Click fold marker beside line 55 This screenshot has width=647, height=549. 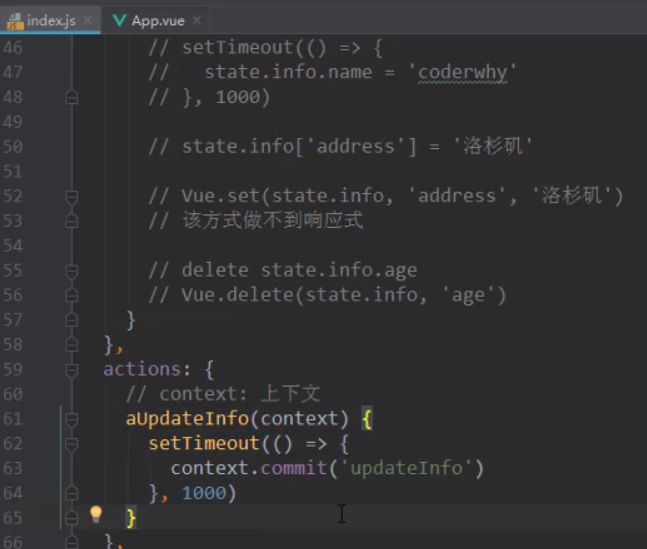click(x=71, y=271)
